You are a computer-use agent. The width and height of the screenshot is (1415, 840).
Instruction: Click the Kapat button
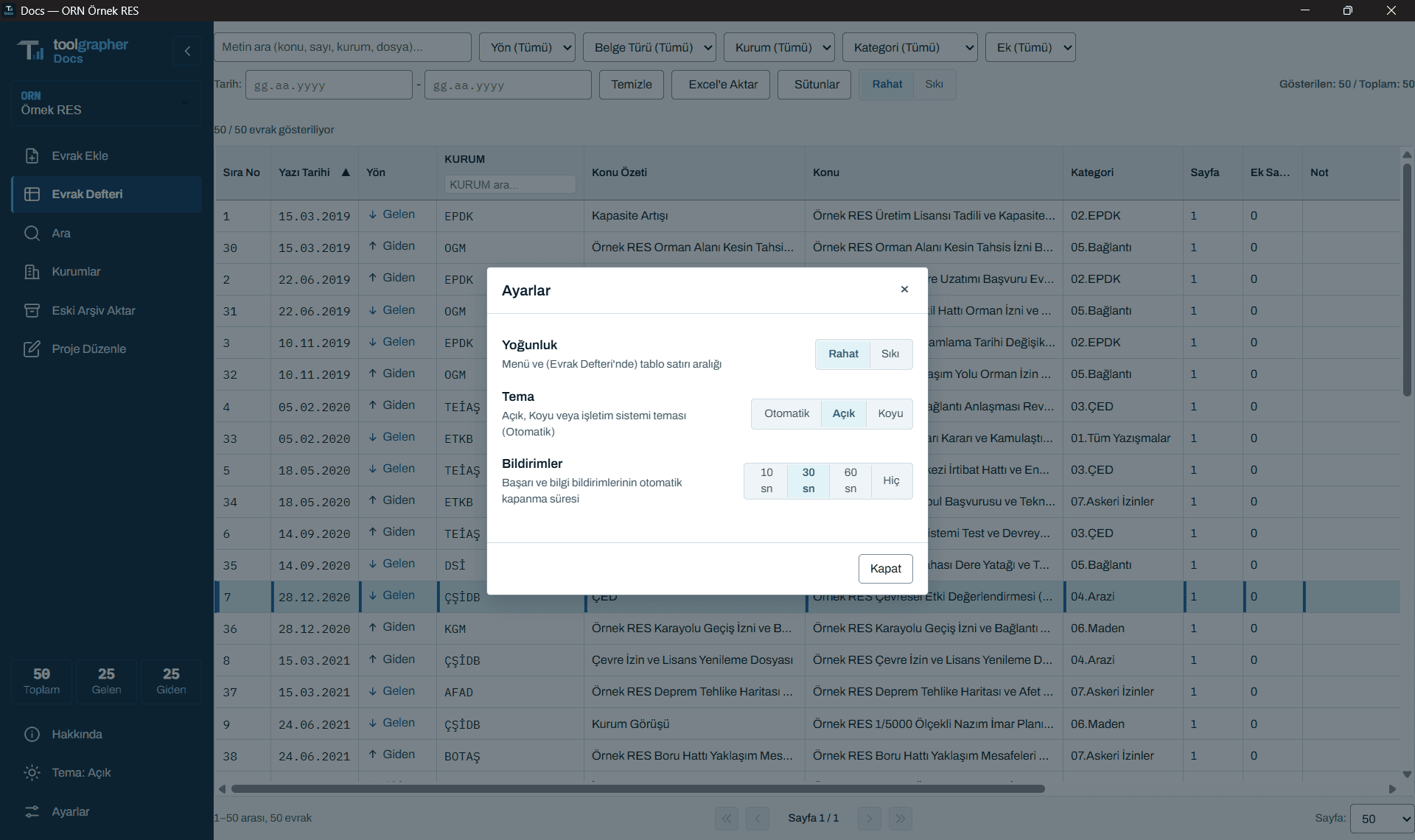click(885, 569)
